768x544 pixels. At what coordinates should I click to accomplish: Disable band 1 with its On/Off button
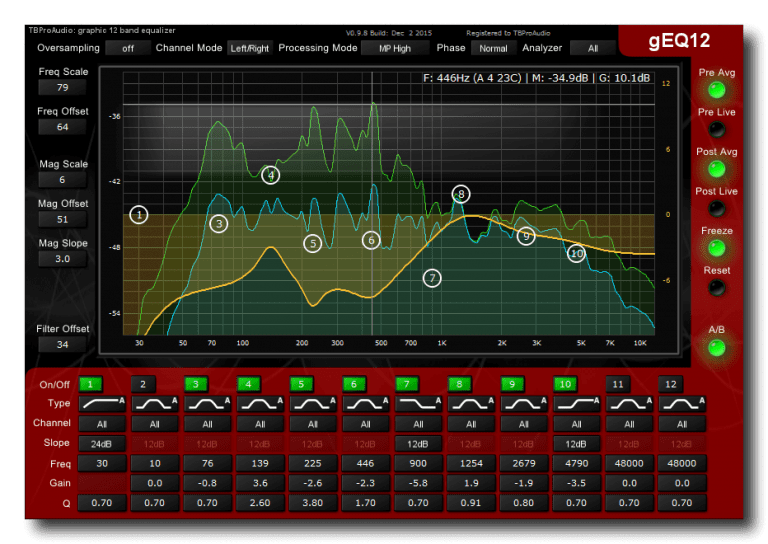(91, 384)
